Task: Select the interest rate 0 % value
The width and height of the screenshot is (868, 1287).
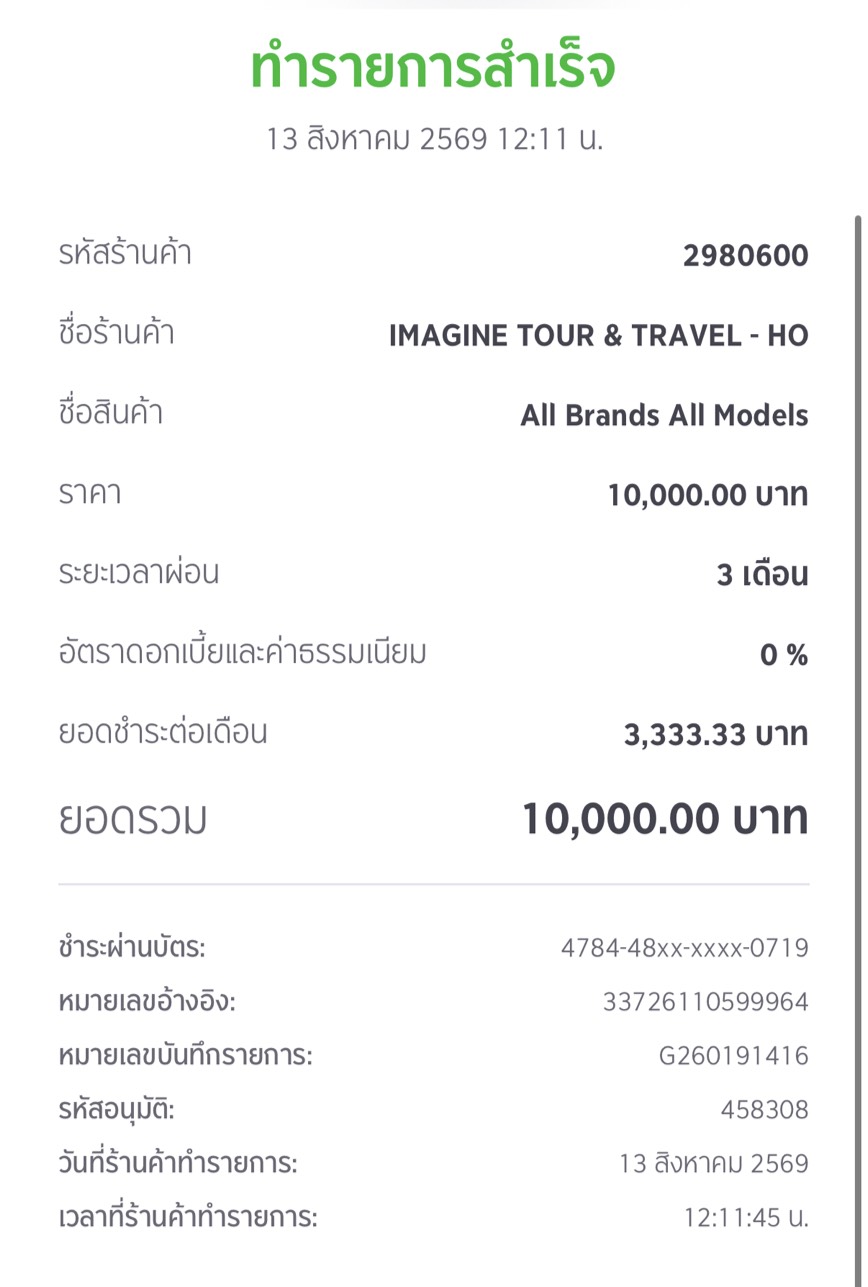Action: (x=784, y=655)
